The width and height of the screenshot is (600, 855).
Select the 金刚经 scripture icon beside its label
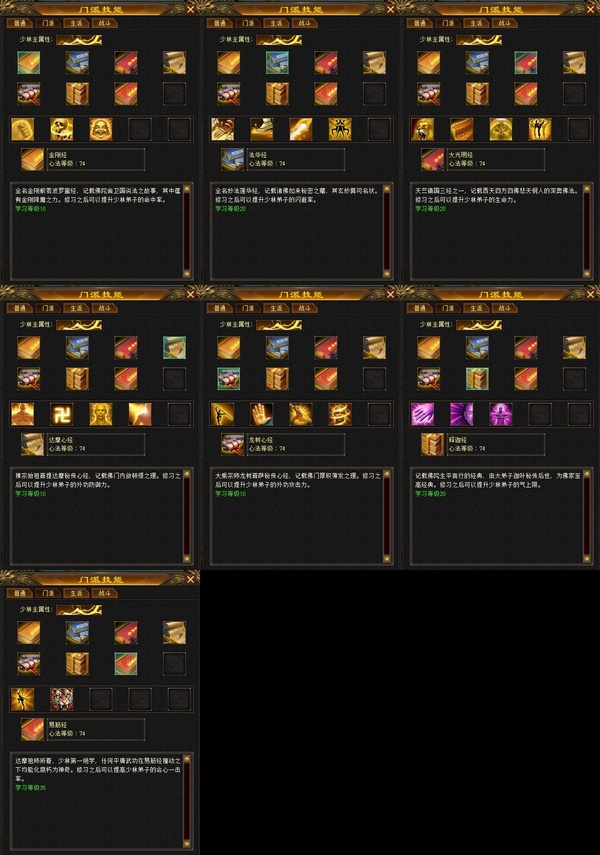(x=32, y=159)
